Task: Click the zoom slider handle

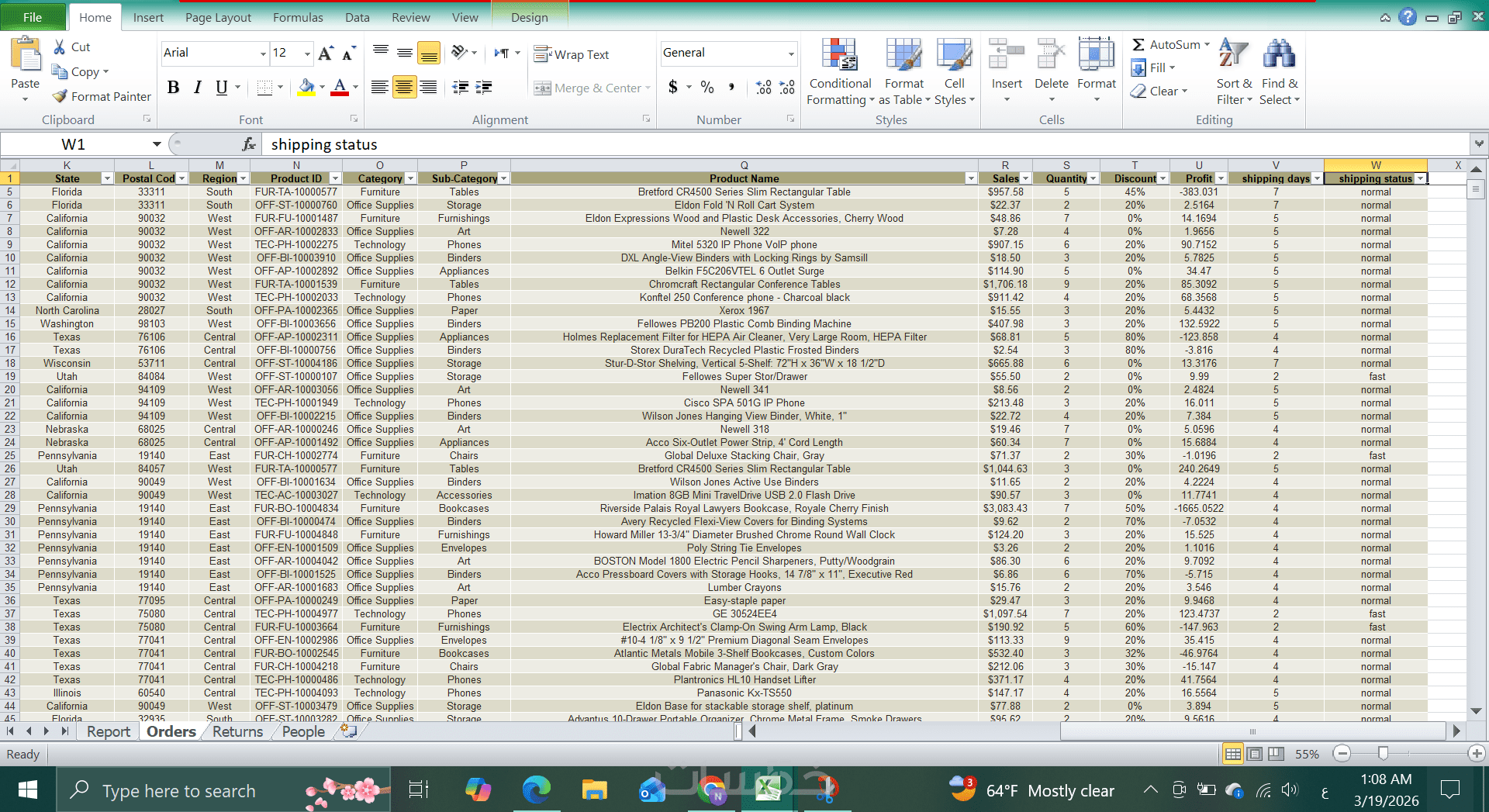Action: pos(1383,753)
